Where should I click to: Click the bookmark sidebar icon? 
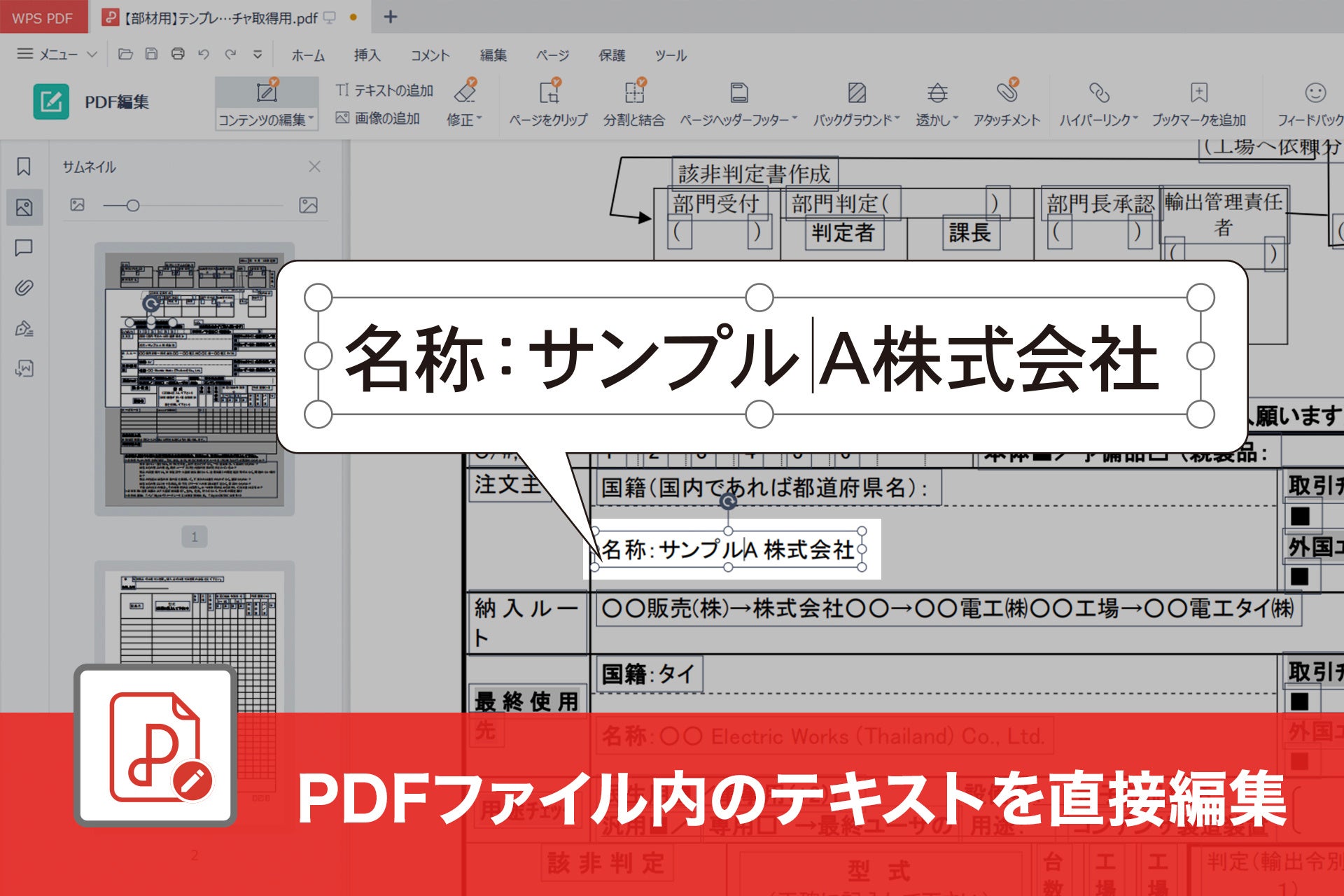point(24,167)
